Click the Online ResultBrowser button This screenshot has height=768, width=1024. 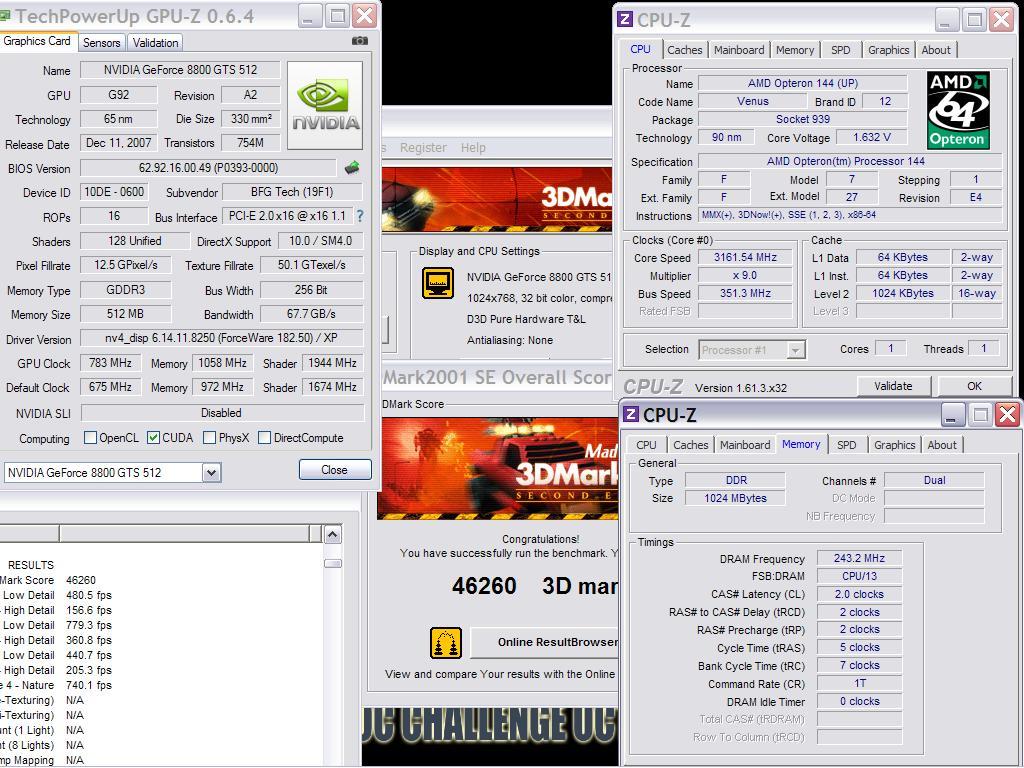(544, 642)
